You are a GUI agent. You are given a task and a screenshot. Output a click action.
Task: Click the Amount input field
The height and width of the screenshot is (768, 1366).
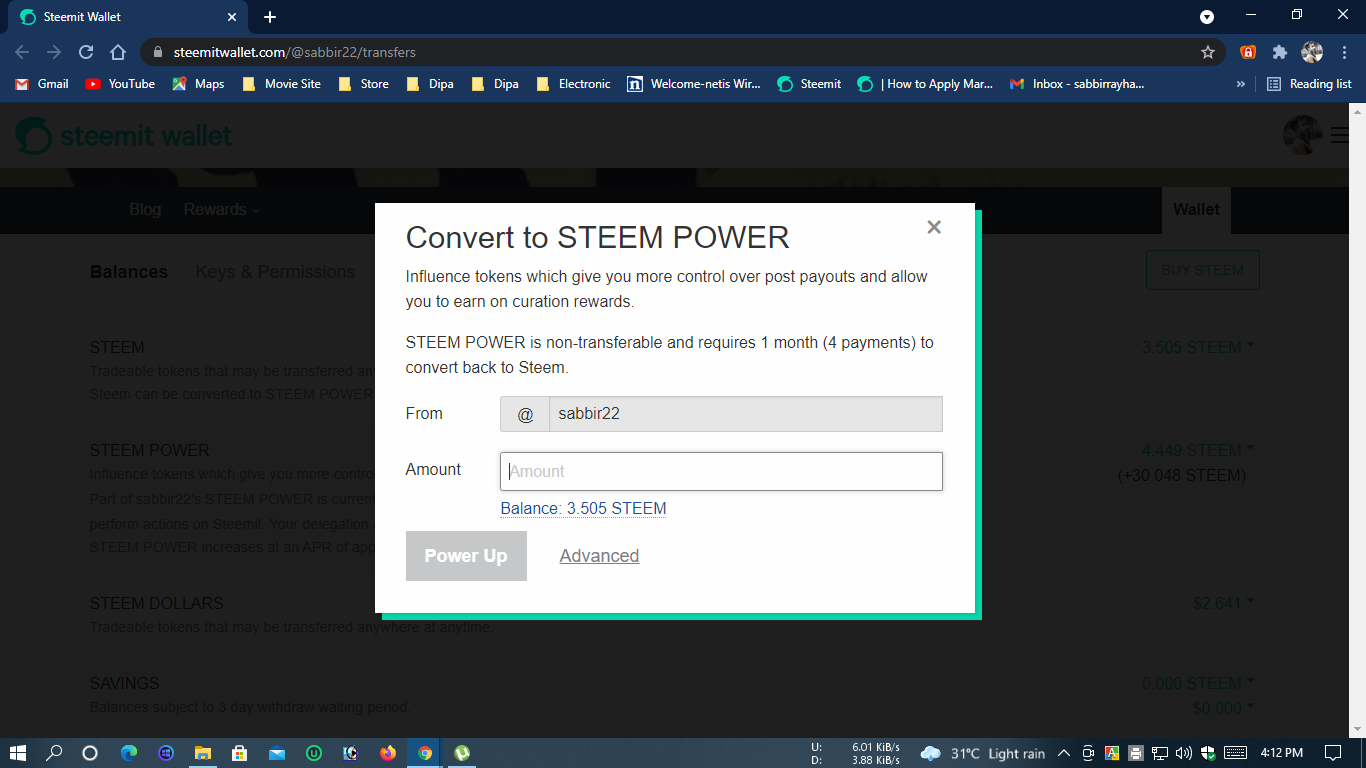721,471
